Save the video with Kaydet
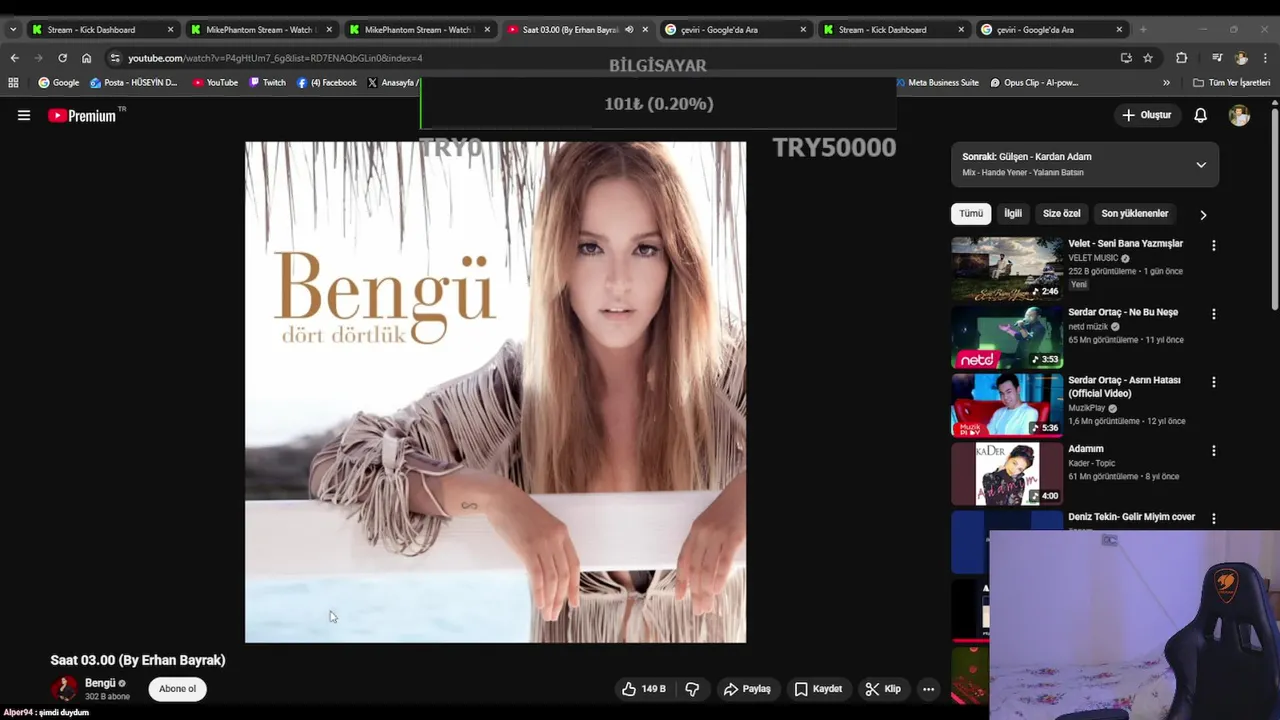Viewport: 1280px width, 720px height. coord(818,689)
